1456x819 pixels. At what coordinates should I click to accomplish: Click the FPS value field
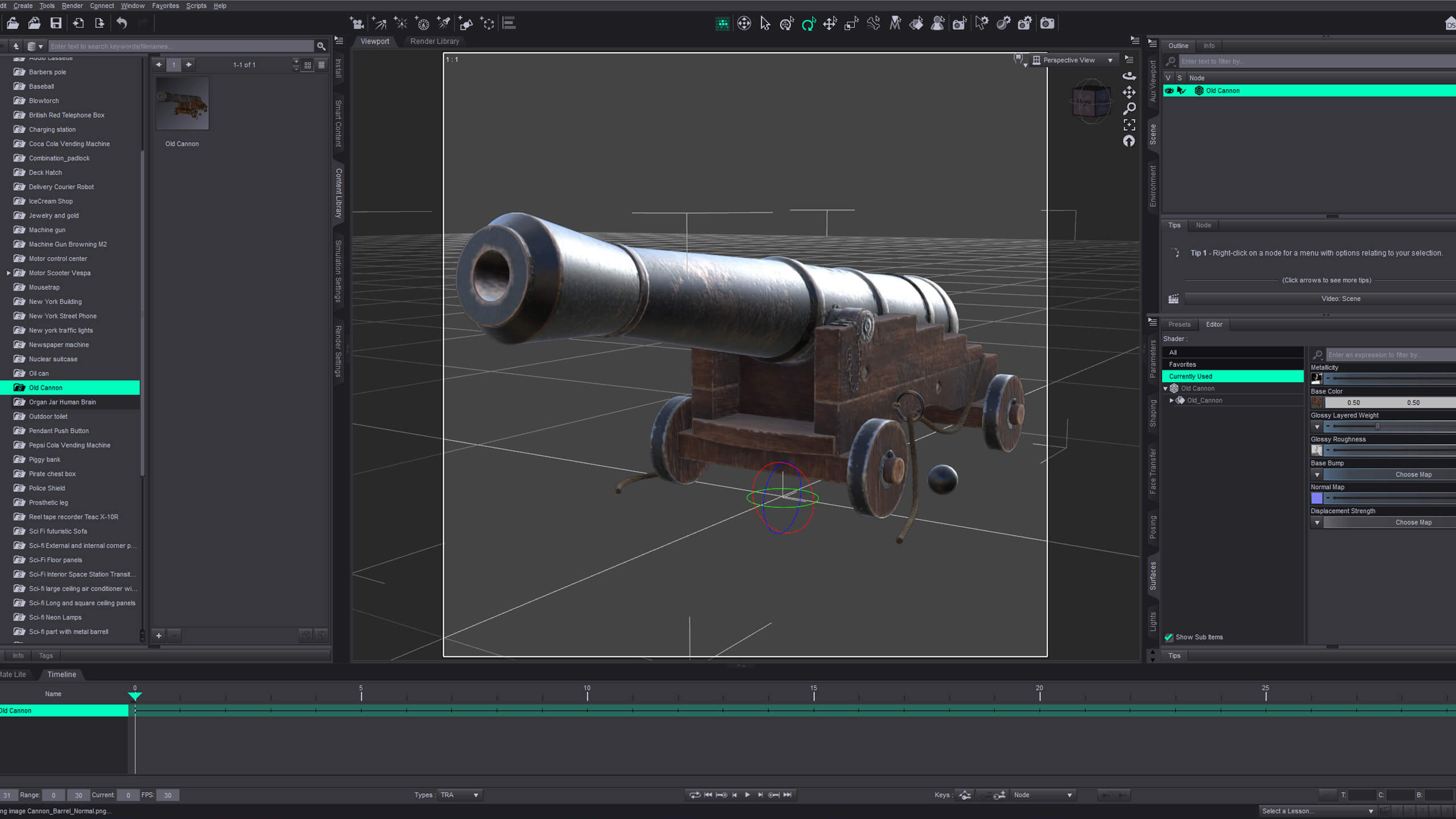pyautogui.click(x=168, y=795)
